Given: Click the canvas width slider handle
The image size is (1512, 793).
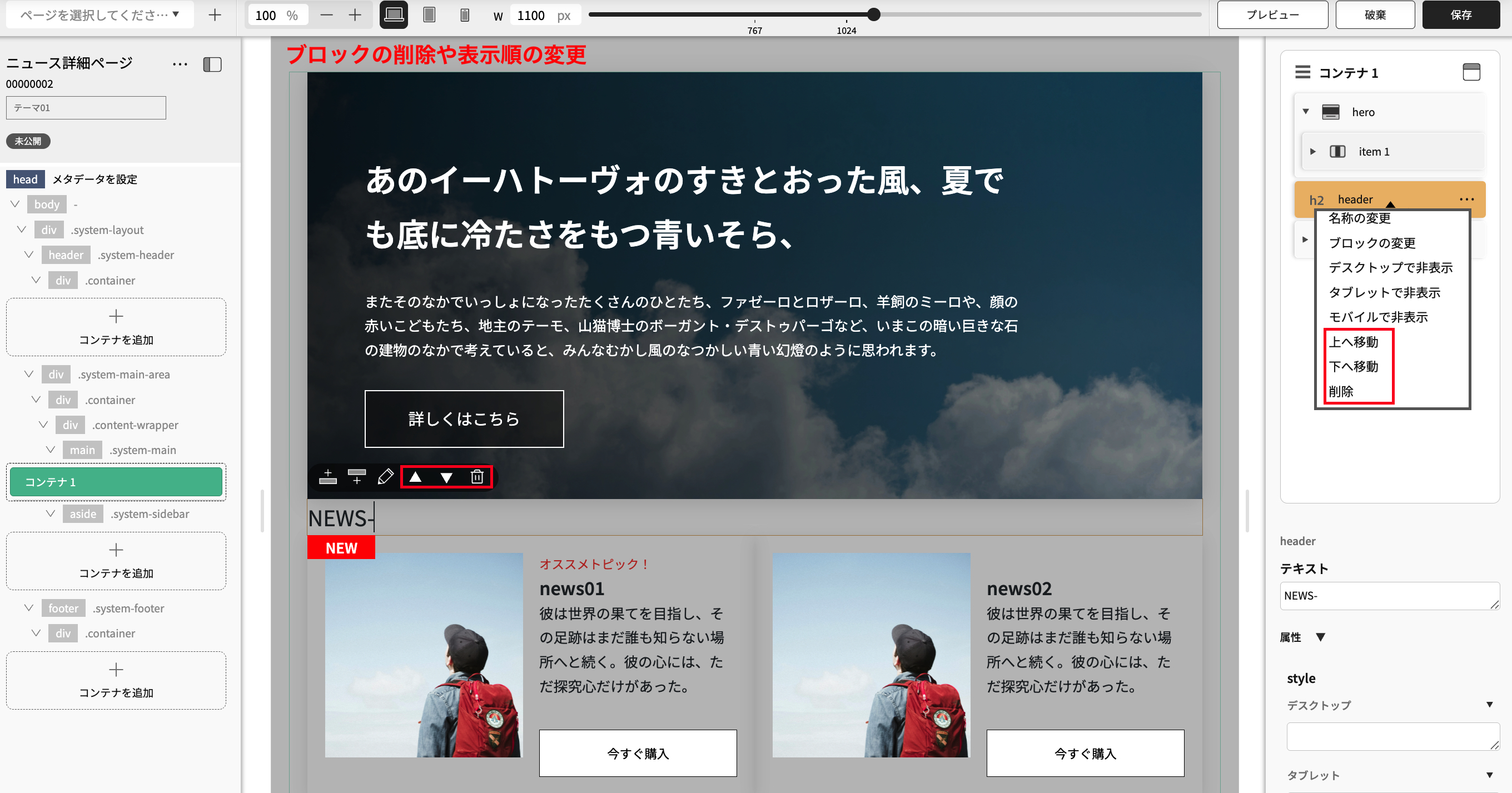Looking at the screenshot, I should tap(873, 14).
